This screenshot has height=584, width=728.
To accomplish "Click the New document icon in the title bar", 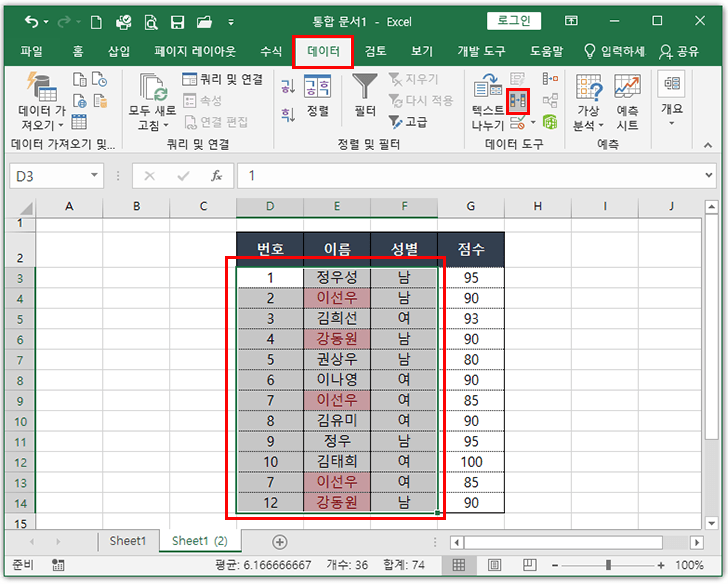I will [x=96, y=22].
